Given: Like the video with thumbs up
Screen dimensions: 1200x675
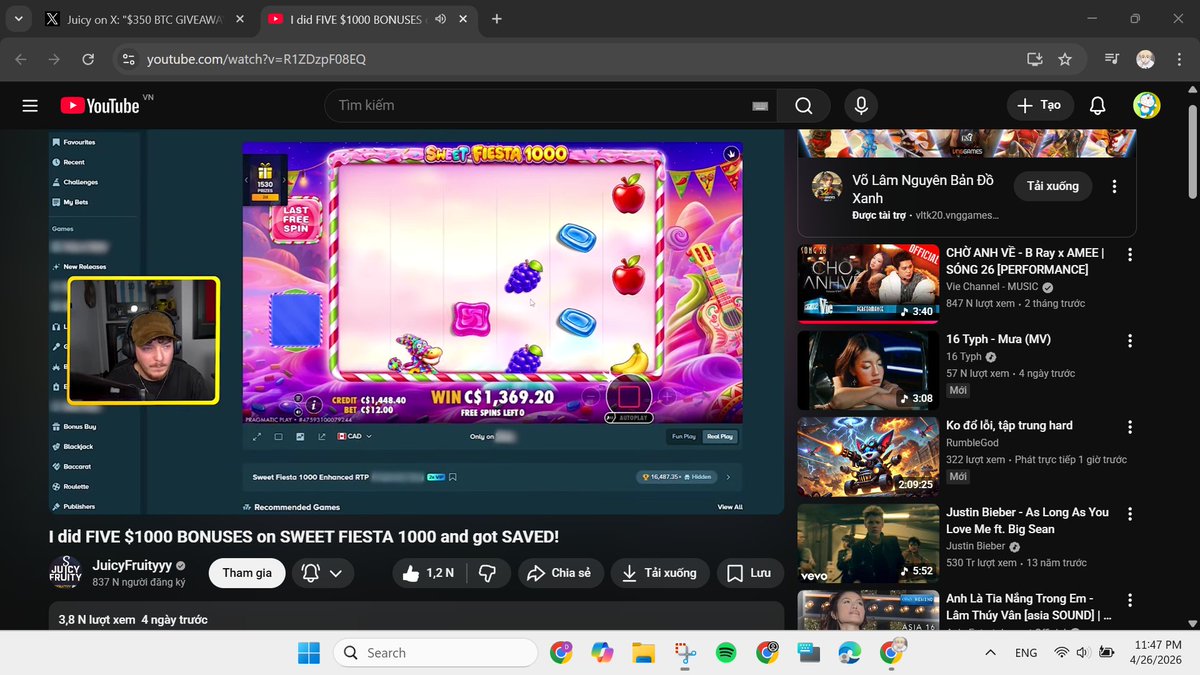Looking at the screenshot, I should click(x=429, y=573).
